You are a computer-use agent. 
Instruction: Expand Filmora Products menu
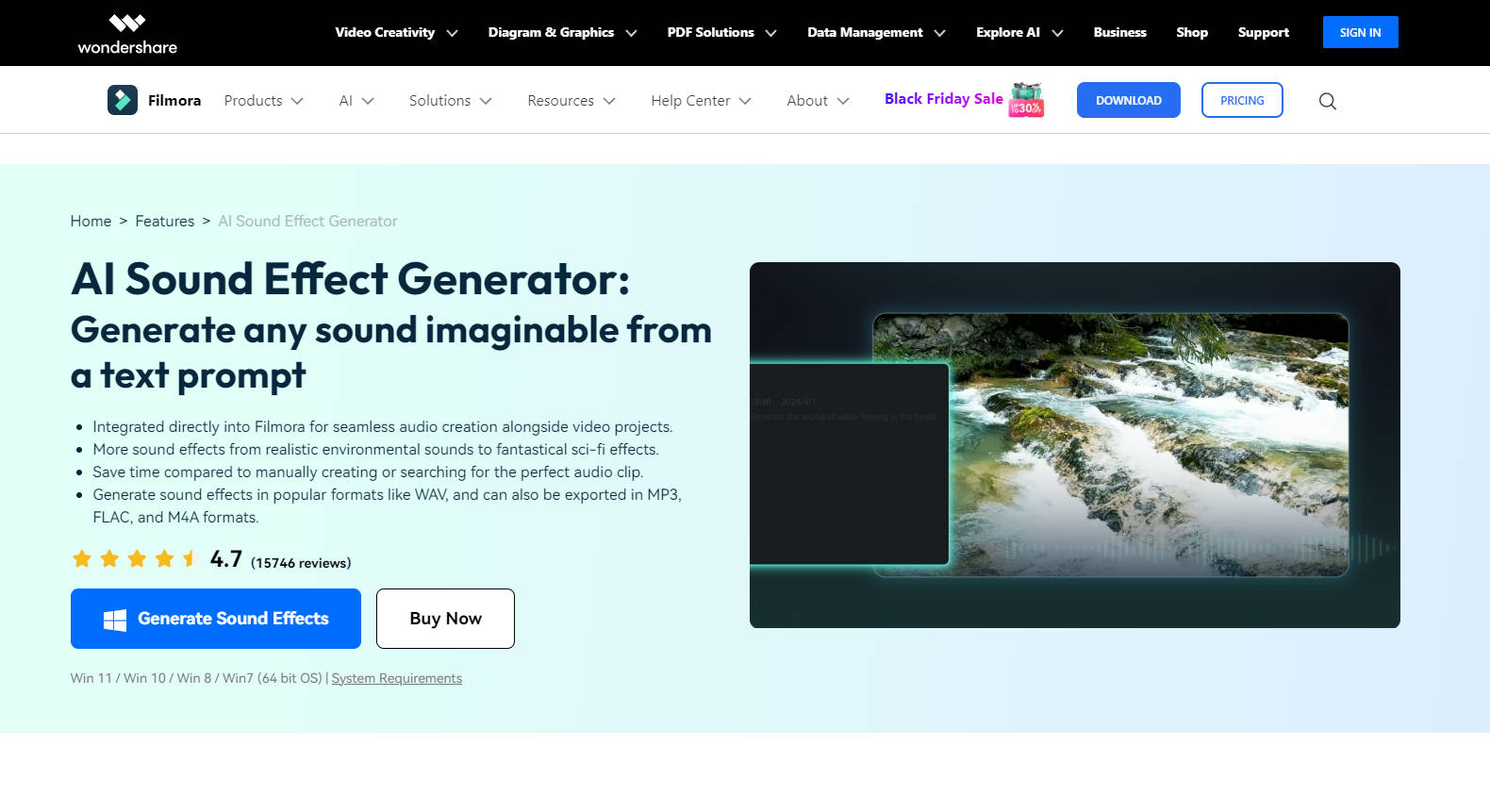(263, 101)
